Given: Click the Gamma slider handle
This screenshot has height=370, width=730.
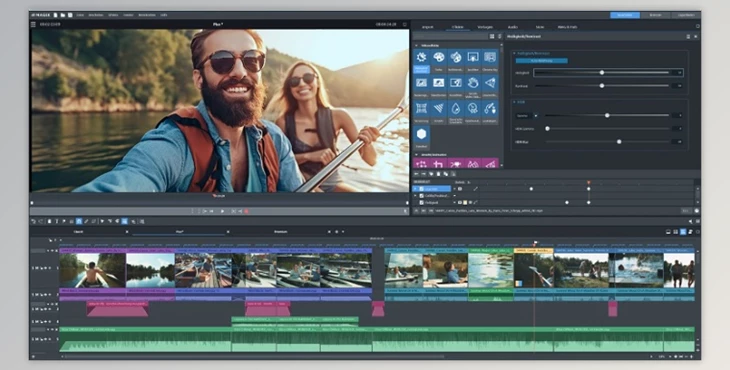Looking at the screenshot, I should 607,115.
